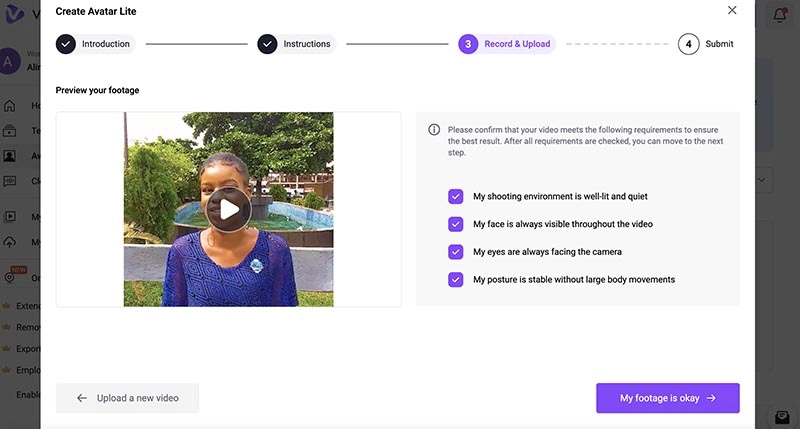
Task: Uncheck 'My shooting environment is well-lit and quiet'
Action: (456, 197)
